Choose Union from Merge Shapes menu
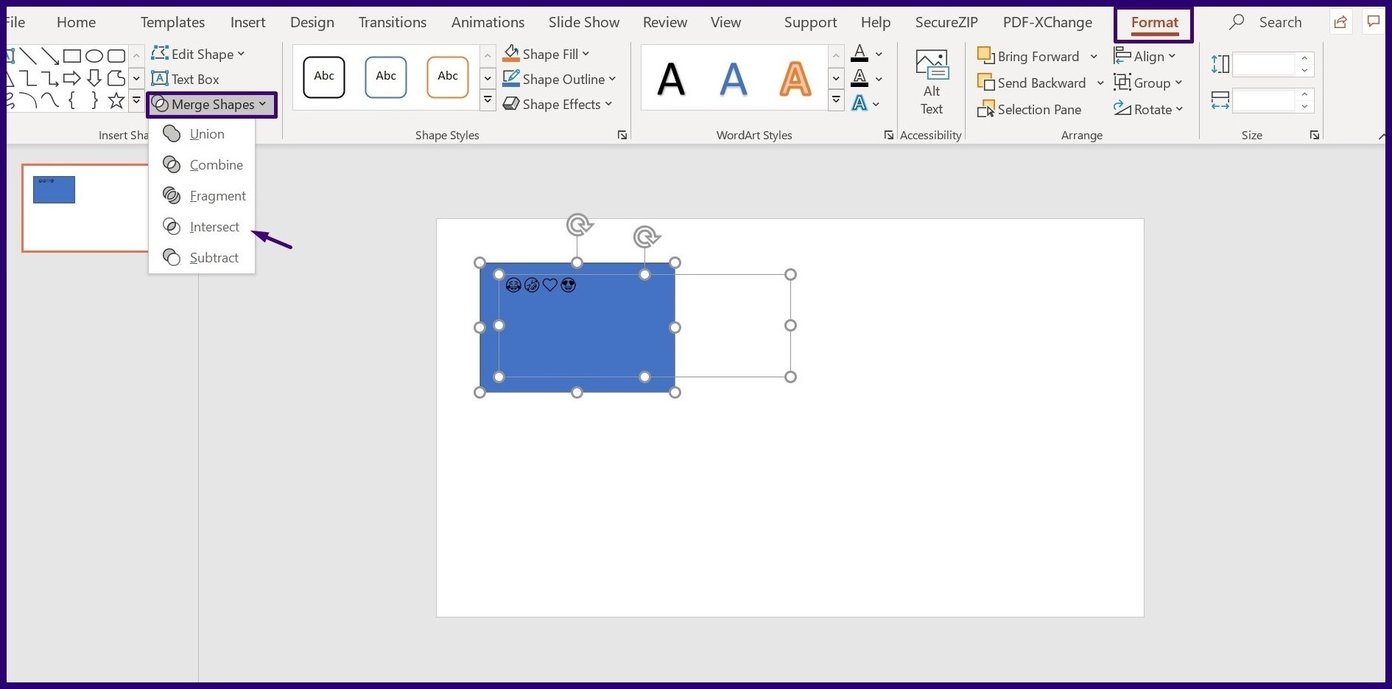This screenshot has width=1392, height=689. coord(201,134)
